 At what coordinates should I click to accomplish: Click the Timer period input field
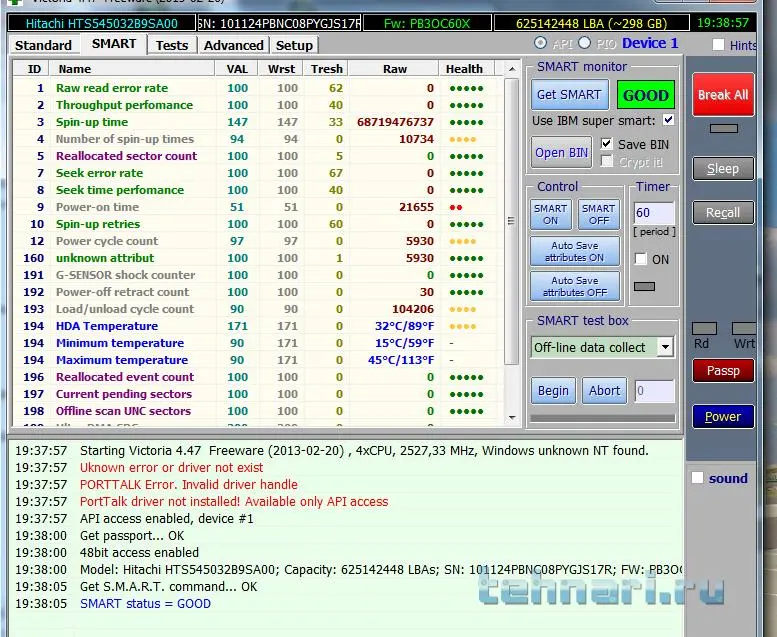point(653,213)
